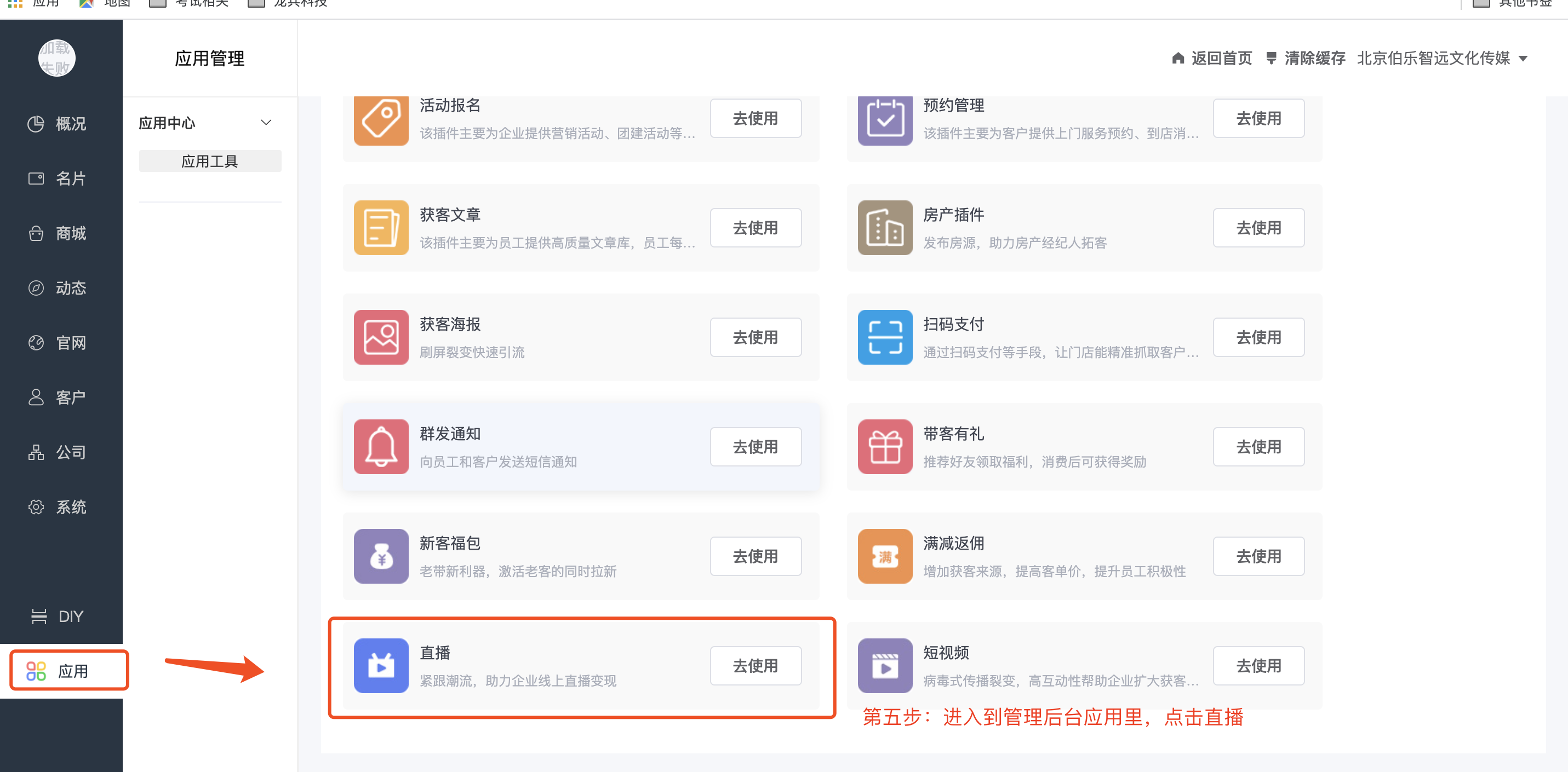This screenshot has width=1568, height=772.
Task: Click the 获客文章 article icon
Action: pyautogui.click(x=381, y=228)
